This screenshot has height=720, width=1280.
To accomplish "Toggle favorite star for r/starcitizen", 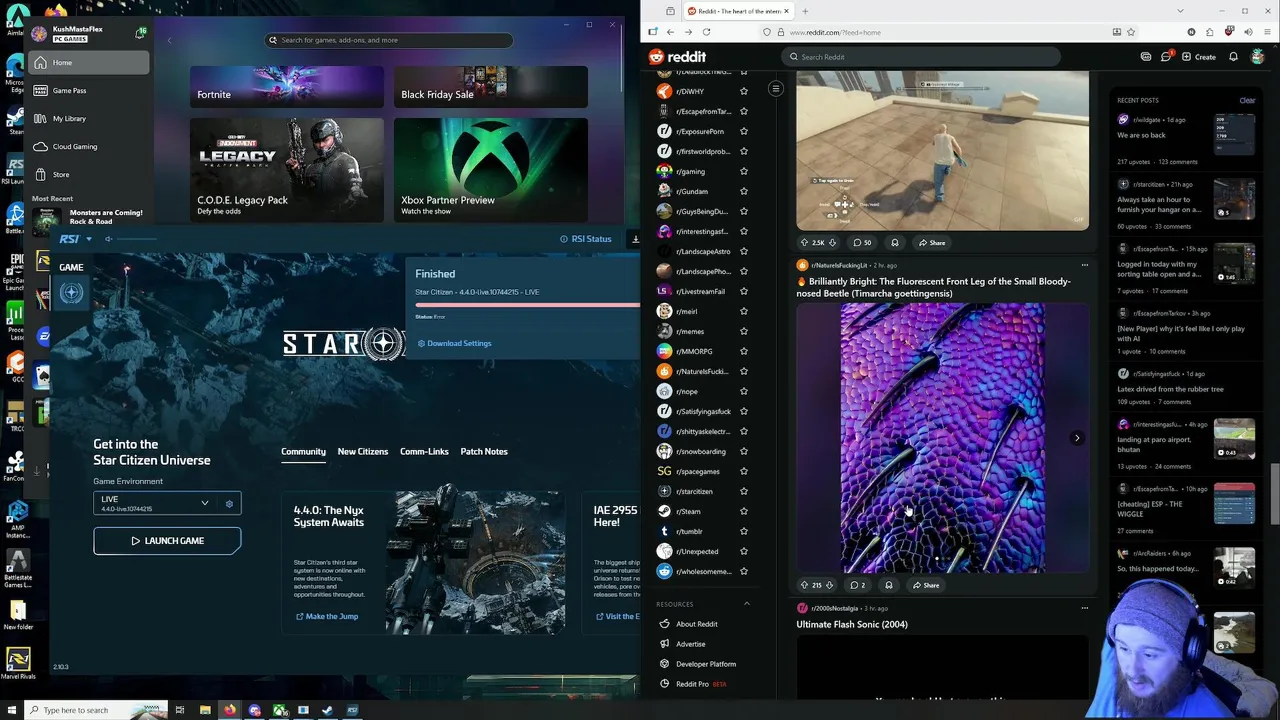I will coord(743,491).
